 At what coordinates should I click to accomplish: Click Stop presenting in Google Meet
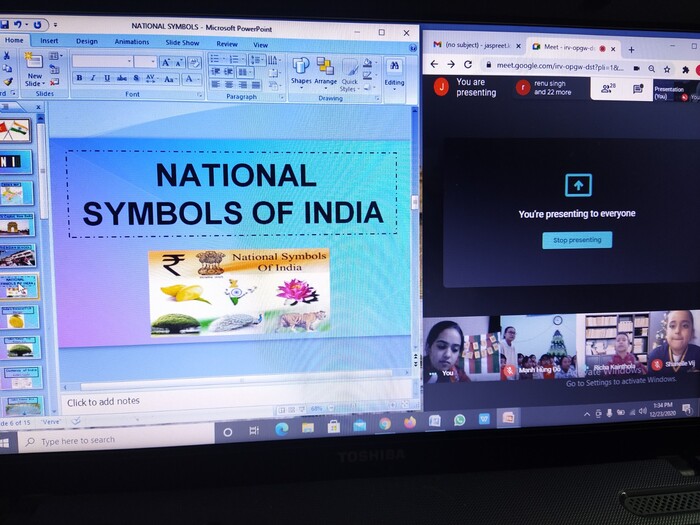tap(577, 240)
